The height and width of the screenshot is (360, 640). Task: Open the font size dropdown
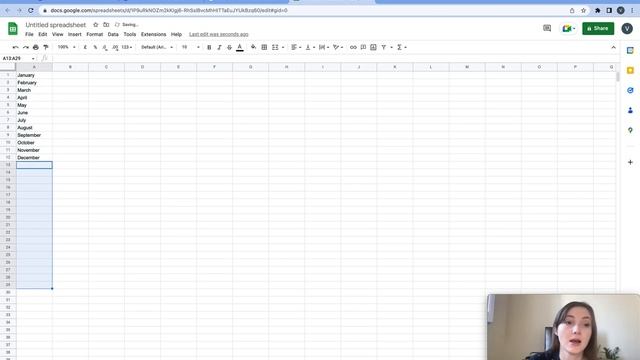(191, 47)
